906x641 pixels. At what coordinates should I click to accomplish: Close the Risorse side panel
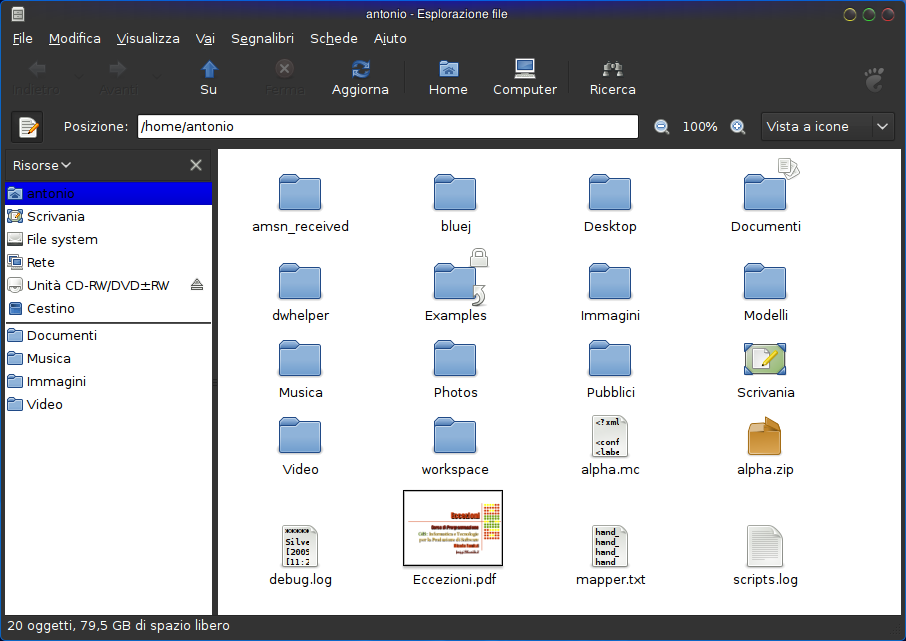(x=196, y=165)
